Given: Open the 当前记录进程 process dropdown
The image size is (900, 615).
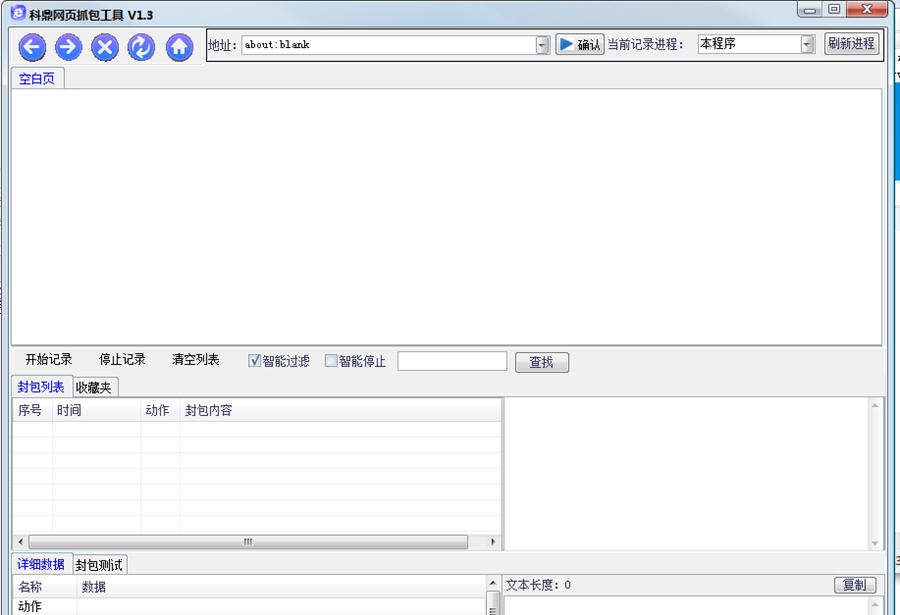Looking at the screenshot, I should (805, 44).
